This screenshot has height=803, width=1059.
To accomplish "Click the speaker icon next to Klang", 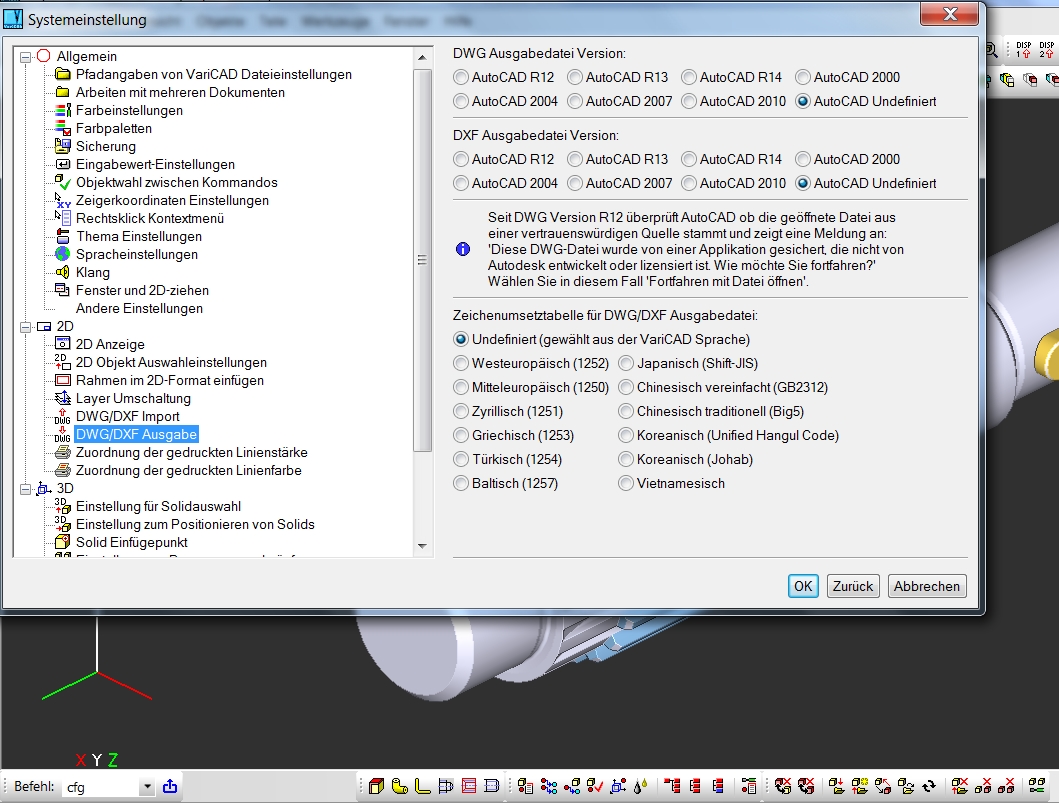I will point(62,272).
